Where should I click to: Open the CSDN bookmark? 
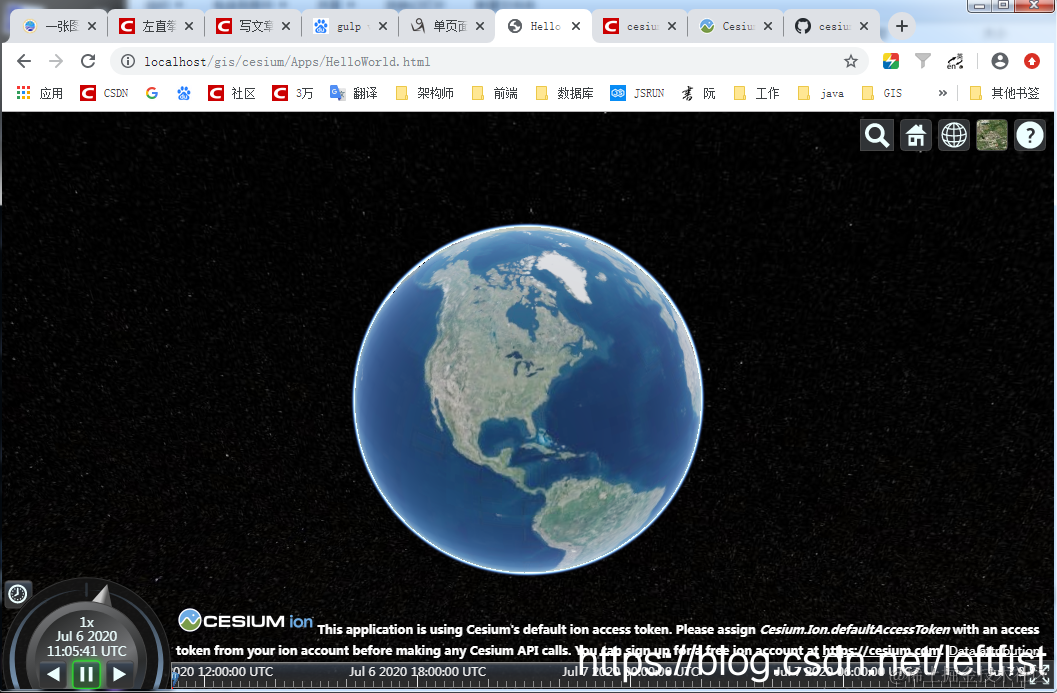(x=104, y=93)
